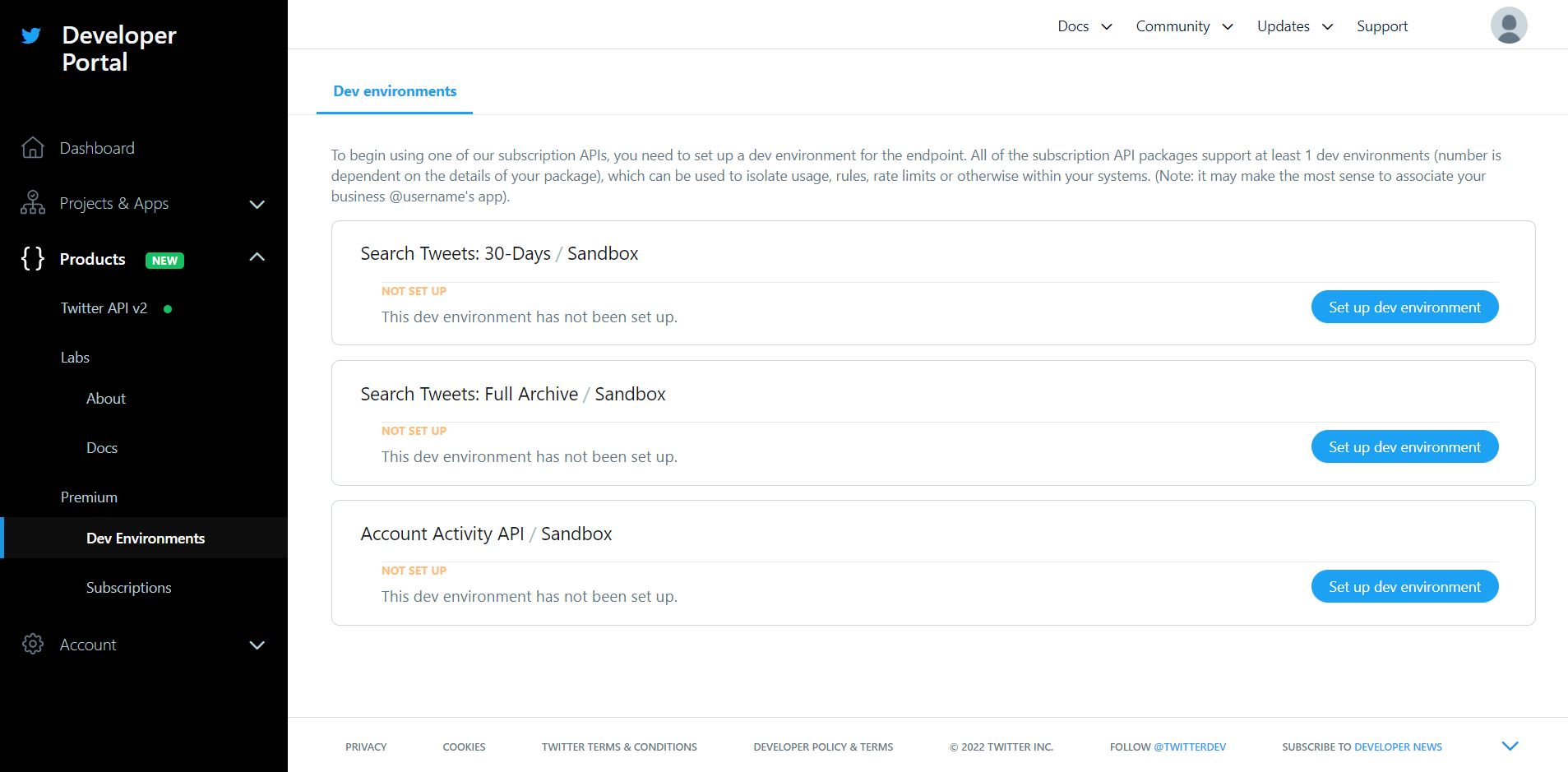Open Dashboard in the sidebar
The height and width of the screenshot is (772, 1568).
click(97, 148)
